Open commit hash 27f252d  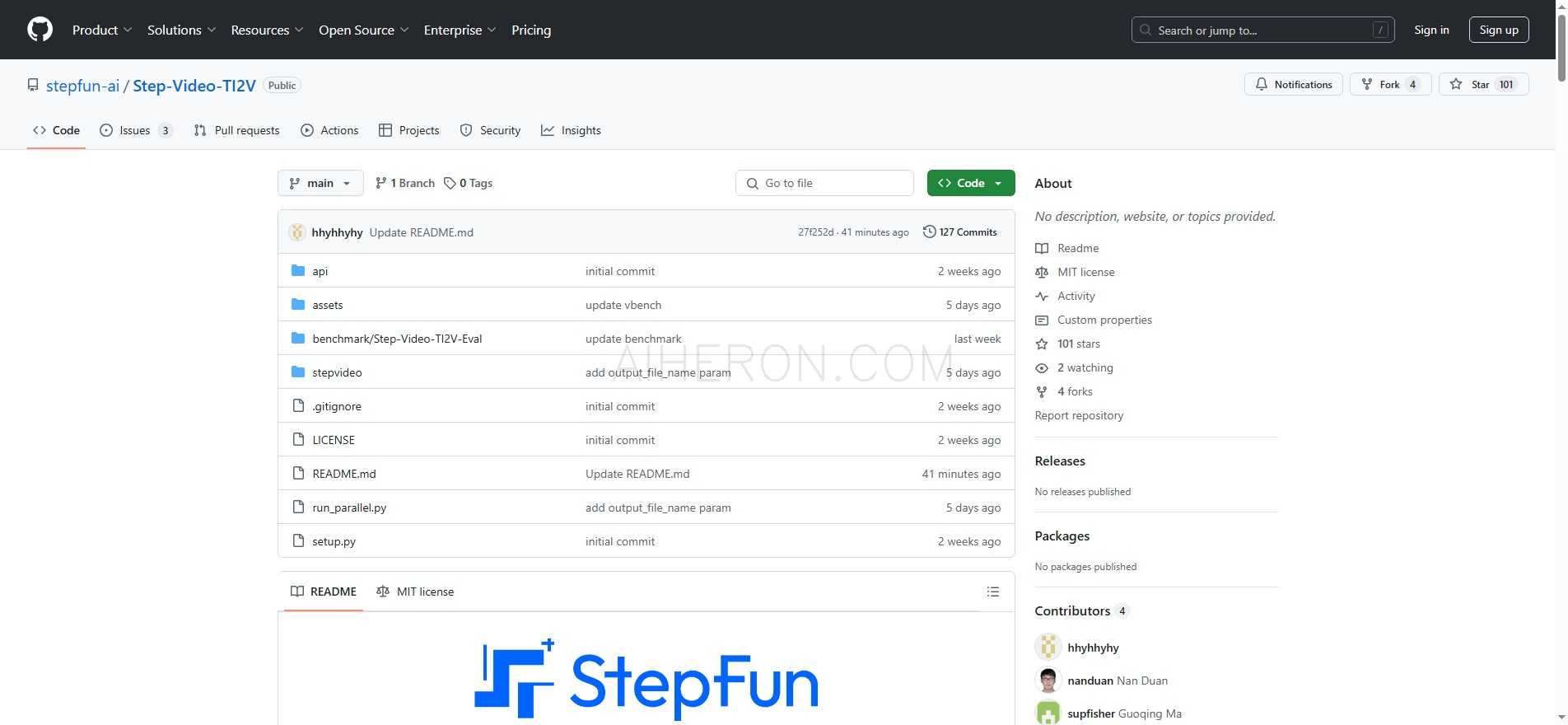tap(815, 232)
